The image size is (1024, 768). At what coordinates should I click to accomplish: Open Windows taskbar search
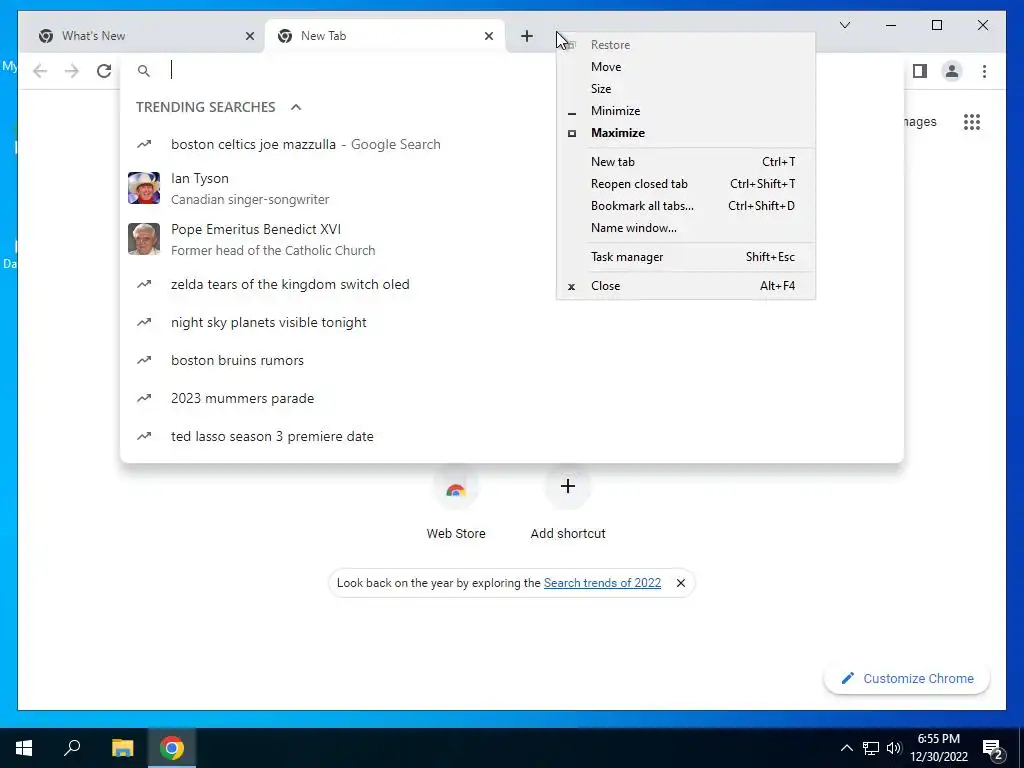(72, 748)
